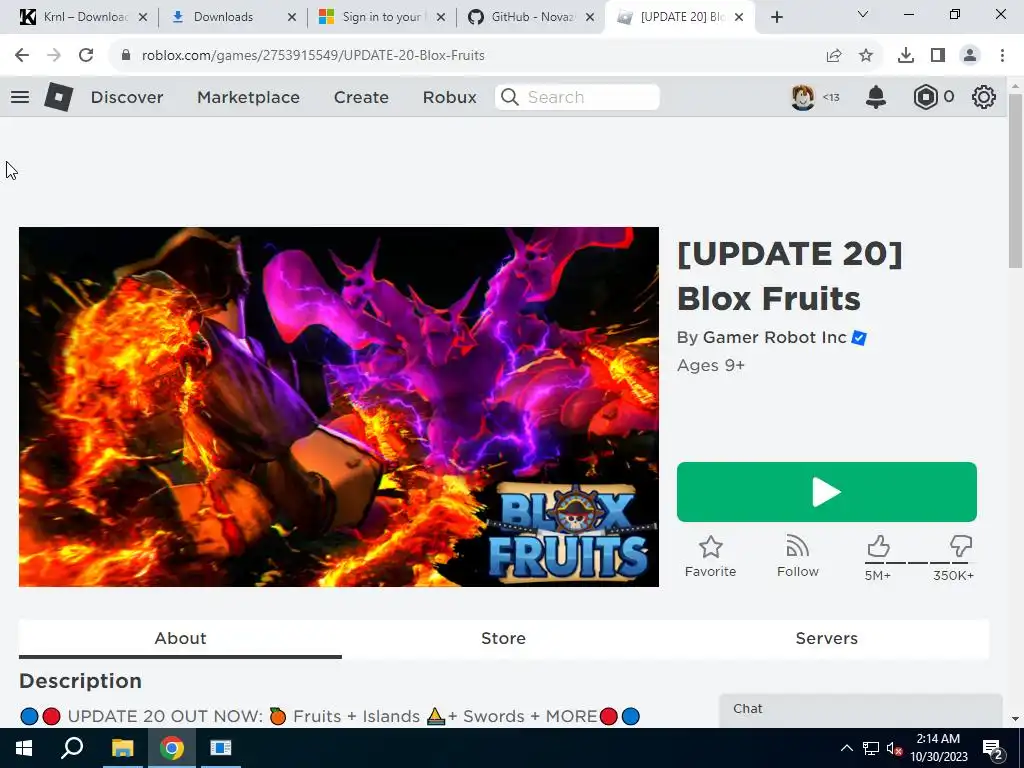Viewport: 1024px width, 768px height.
Task: Click the scrollbar down arrow
Action: point(1015,718)
